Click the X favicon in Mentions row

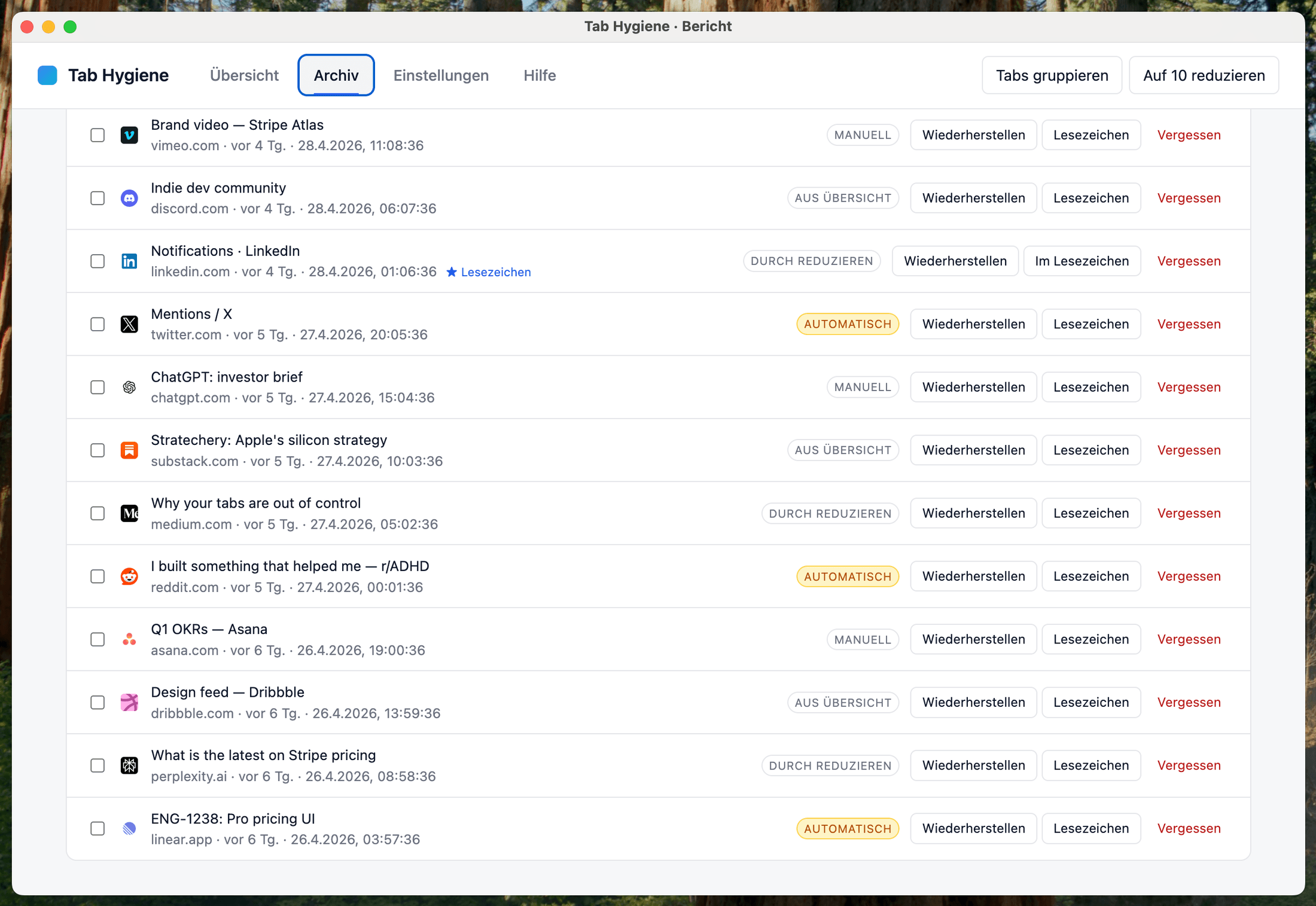coord(129,324)
